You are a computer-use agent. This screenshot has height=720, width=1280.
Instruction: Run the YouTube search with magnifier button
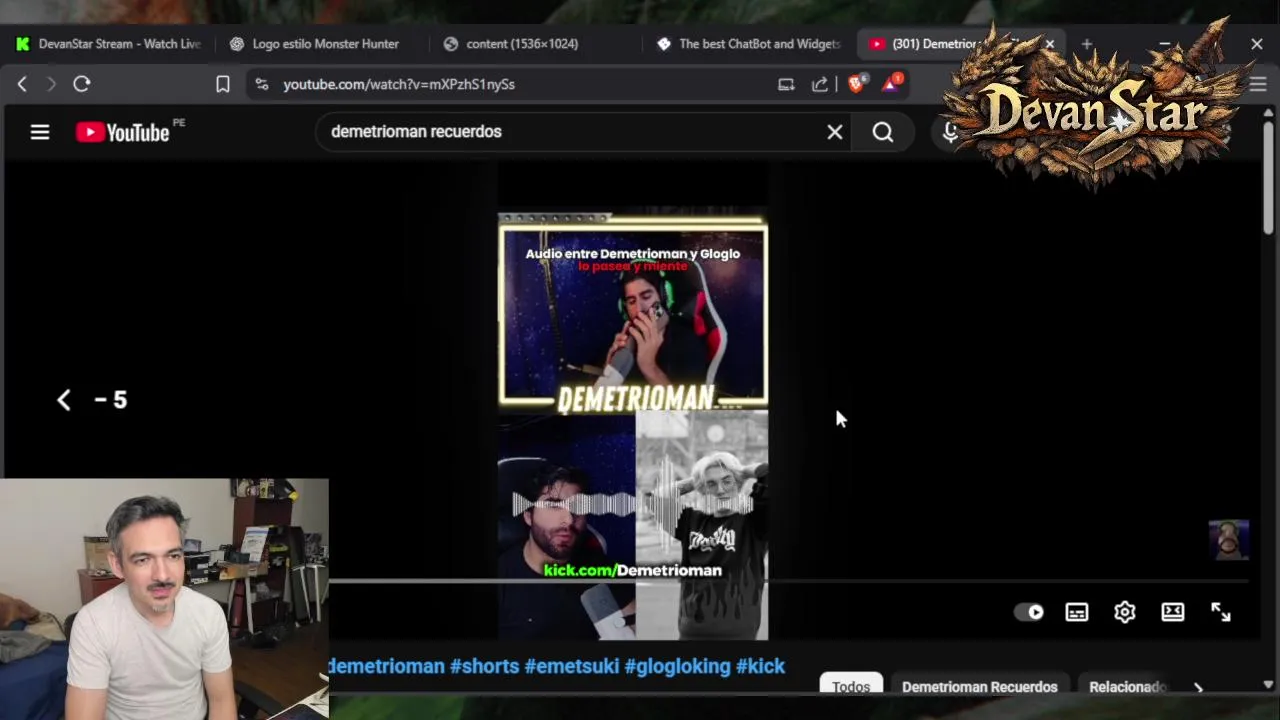click(883, 132)
